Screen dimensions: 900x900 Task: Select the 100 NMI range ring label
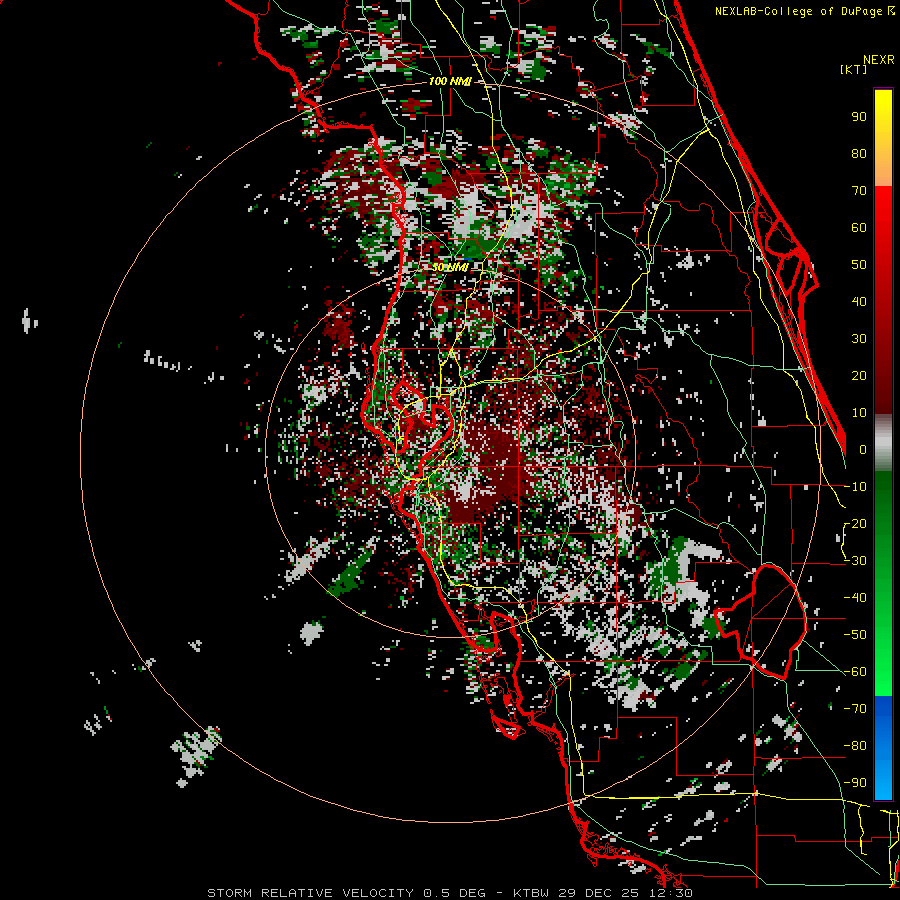point(450,82)
